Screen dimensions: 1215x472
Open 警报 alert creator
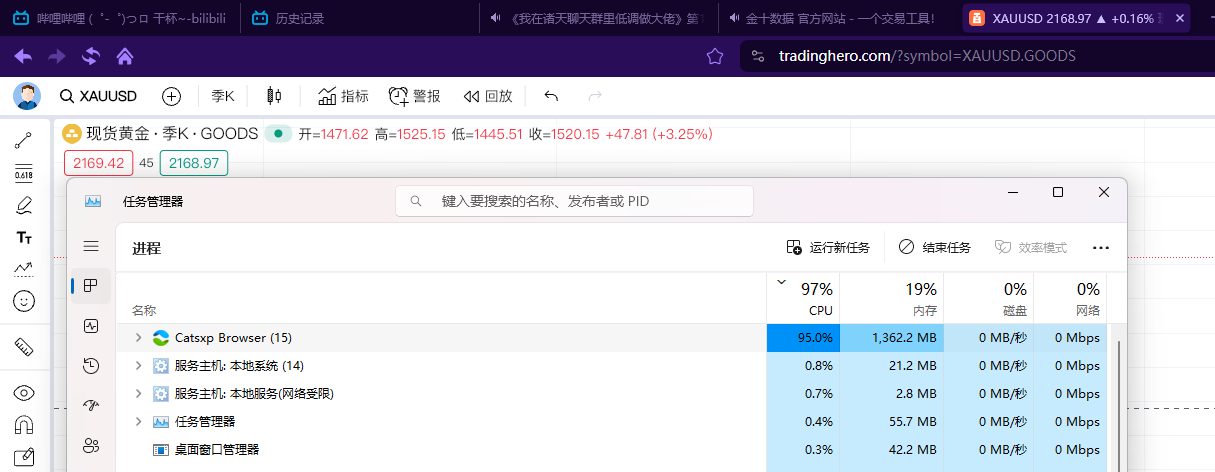414,96
